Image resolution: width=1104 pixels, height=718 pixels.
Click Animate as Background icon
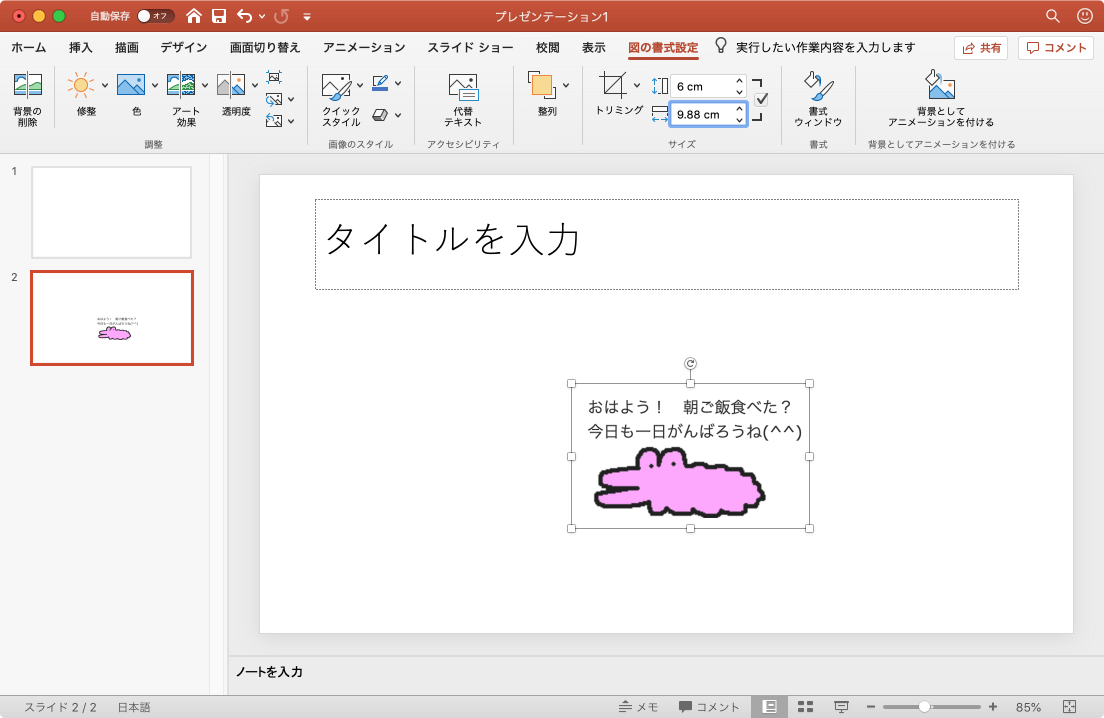click(940, 87)
